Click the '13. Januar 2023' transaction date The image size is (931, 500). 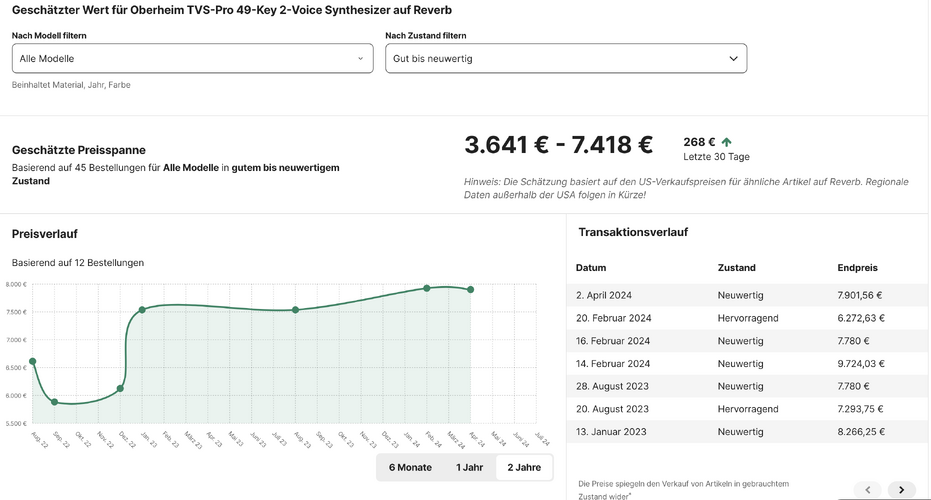(611, 432)
